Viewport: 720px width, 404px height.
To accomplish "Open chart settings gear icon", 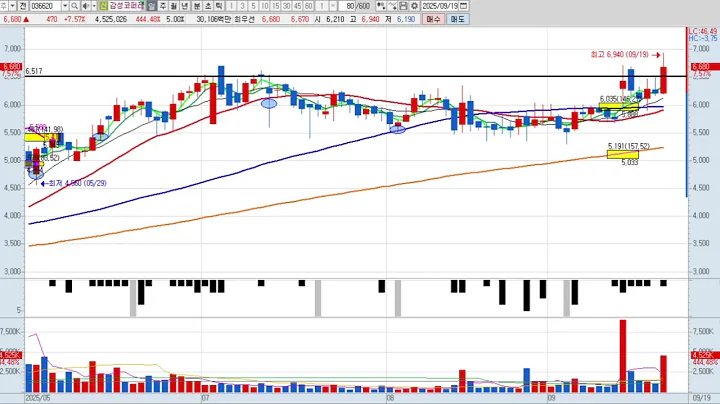I will [414, 6].
